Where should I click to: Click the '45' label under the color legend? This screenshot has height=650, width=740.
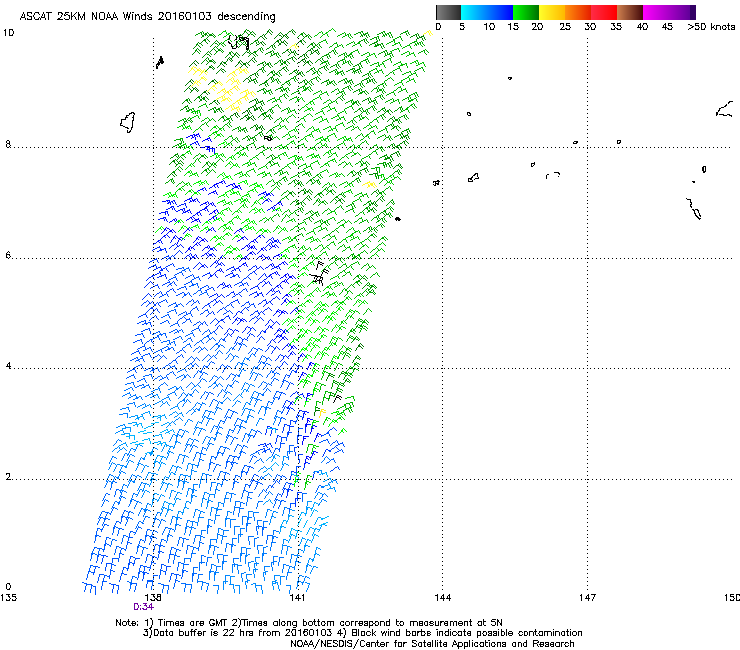[667, 27]
